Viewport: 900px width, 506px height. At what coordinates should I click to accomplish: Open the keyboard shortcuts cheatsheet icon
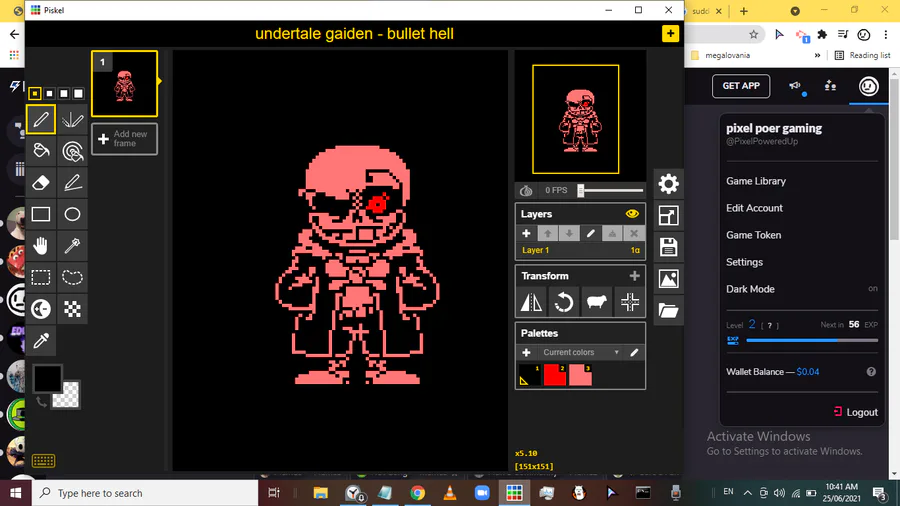pos(43,460)
